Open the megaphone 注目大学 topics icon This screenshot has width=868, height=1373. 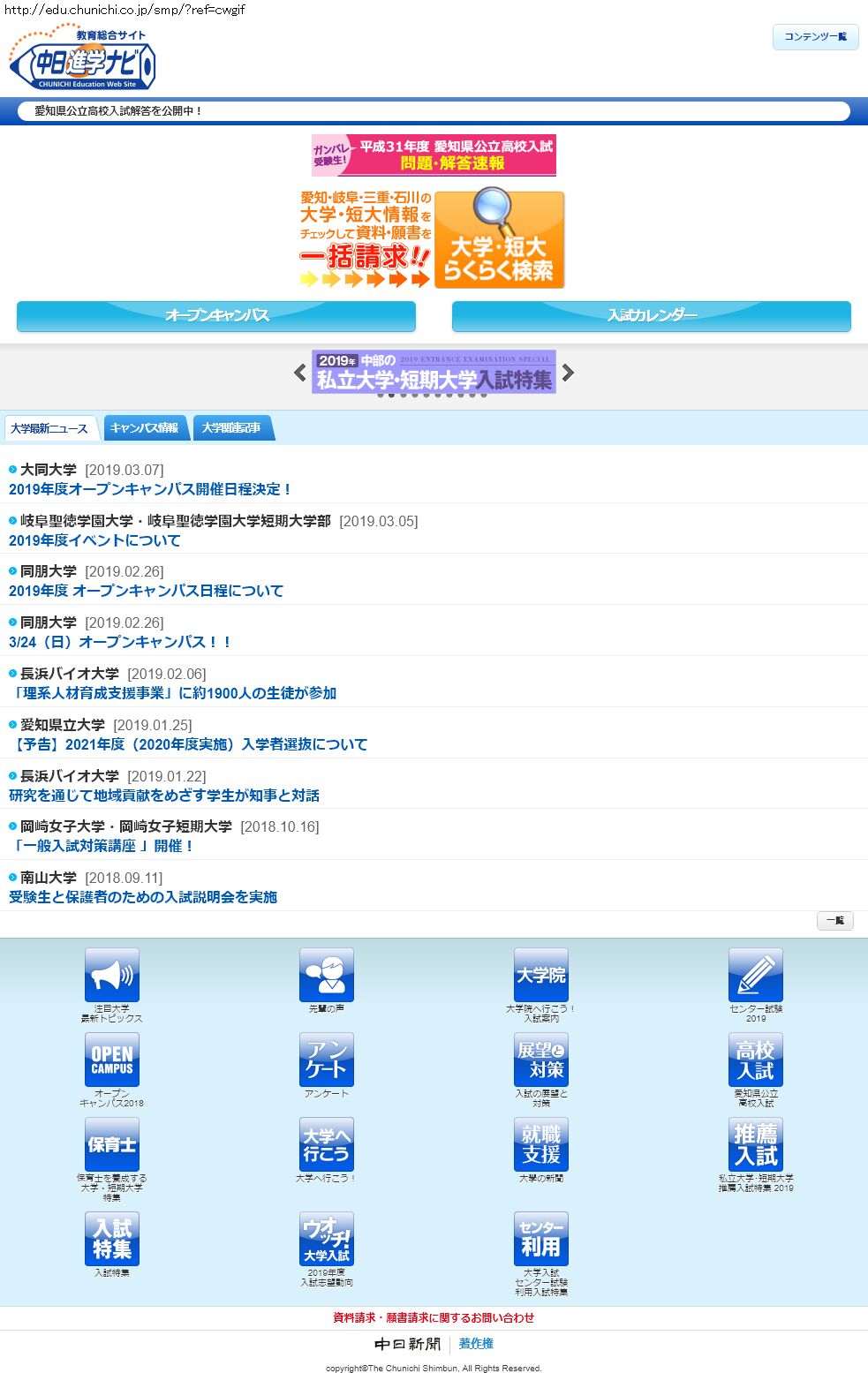tap(111, 975)
